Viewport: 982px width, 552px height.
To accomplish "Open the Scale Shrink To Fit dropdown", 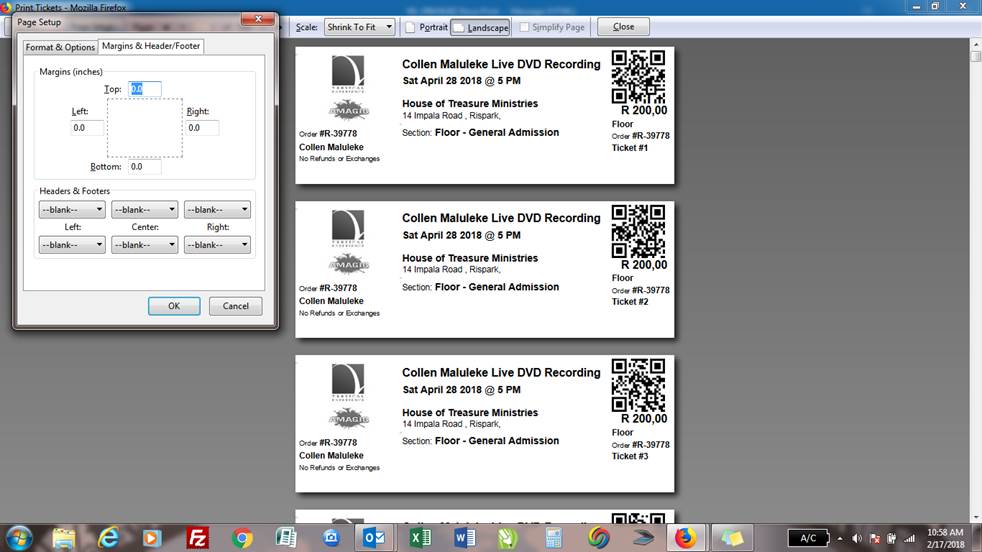I will click(359, 27).
